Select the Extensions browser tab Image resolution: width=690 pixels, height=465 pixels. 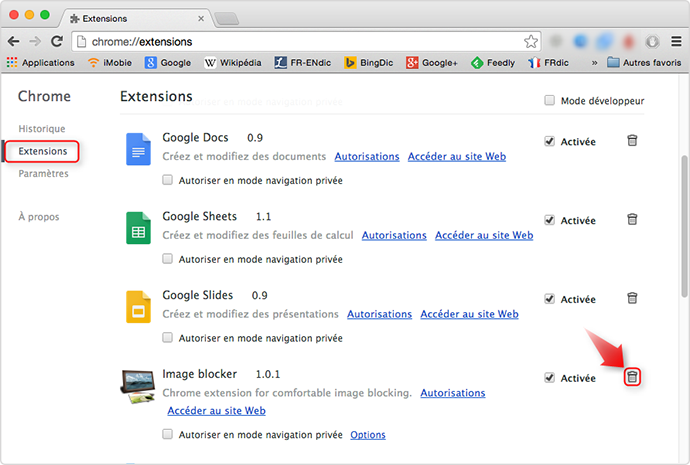tap(136, 18)
